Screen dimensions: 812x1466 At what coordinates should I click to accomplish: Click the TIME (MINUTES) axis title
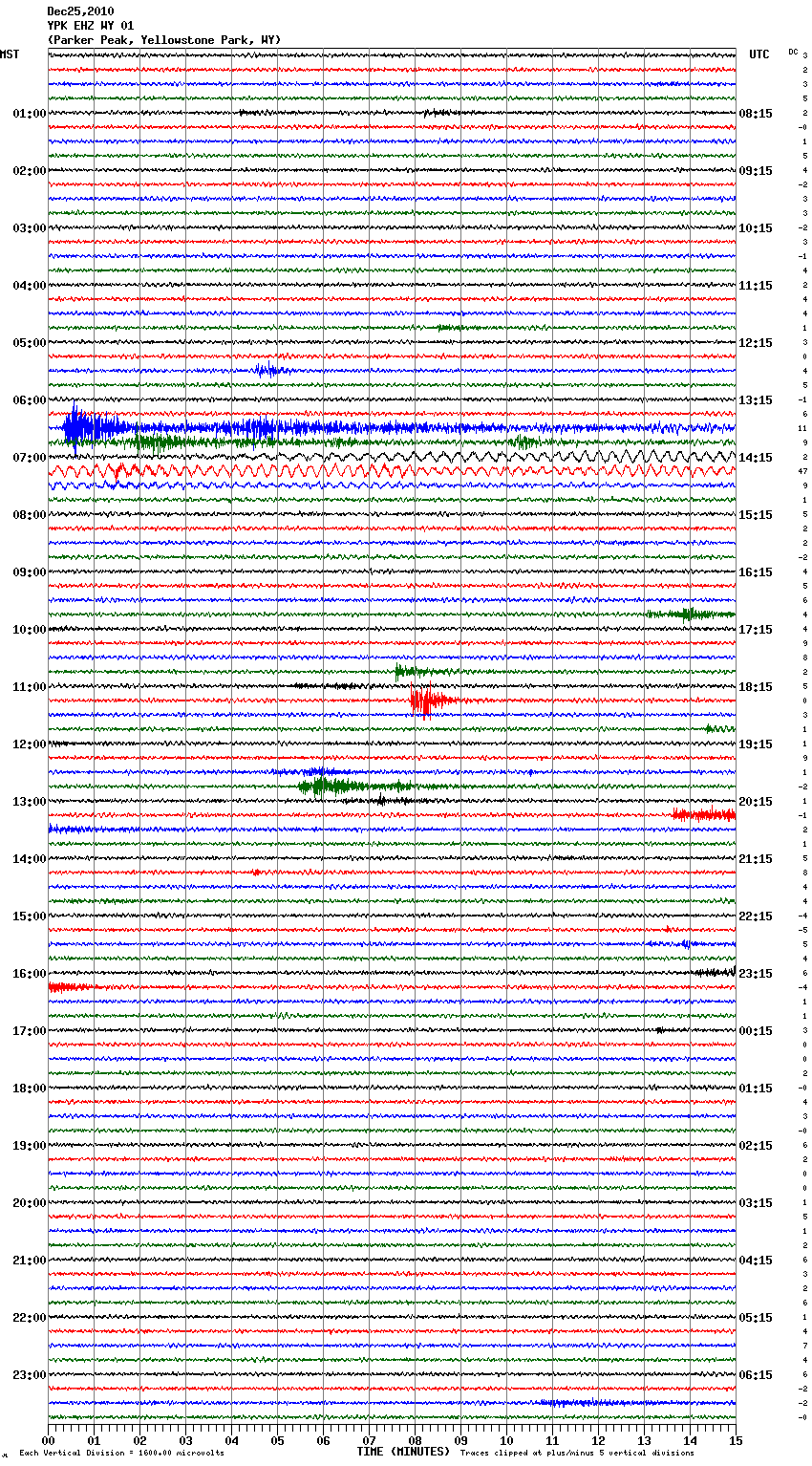click(x=403, y=1452)
